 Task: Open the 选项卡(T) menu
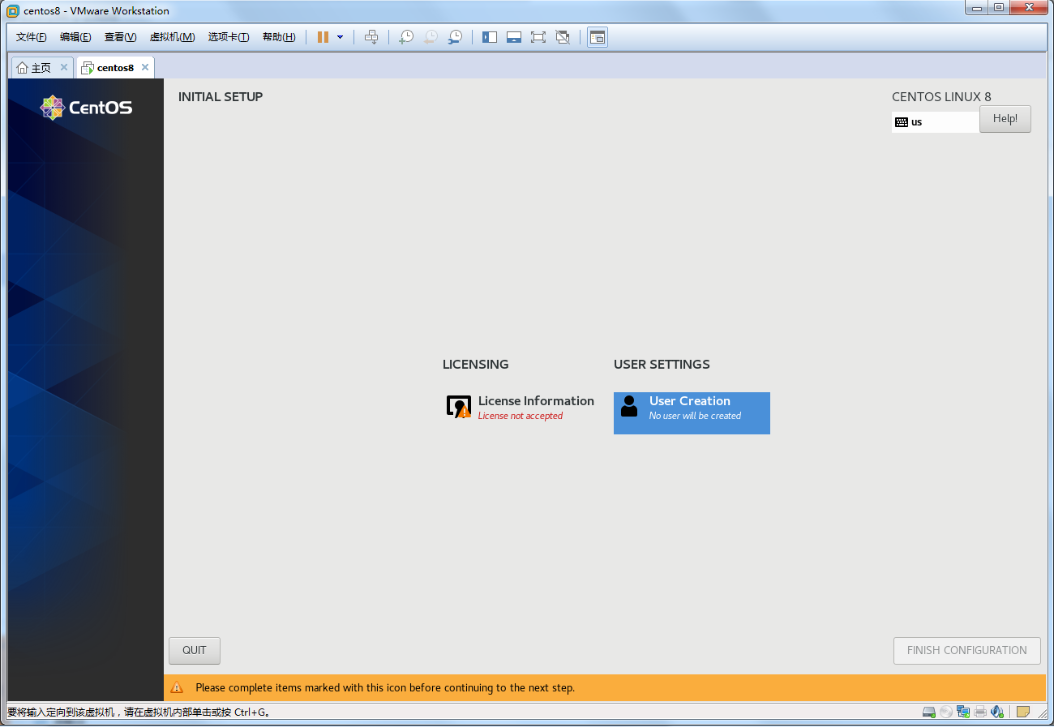click(x=228, y=37)
